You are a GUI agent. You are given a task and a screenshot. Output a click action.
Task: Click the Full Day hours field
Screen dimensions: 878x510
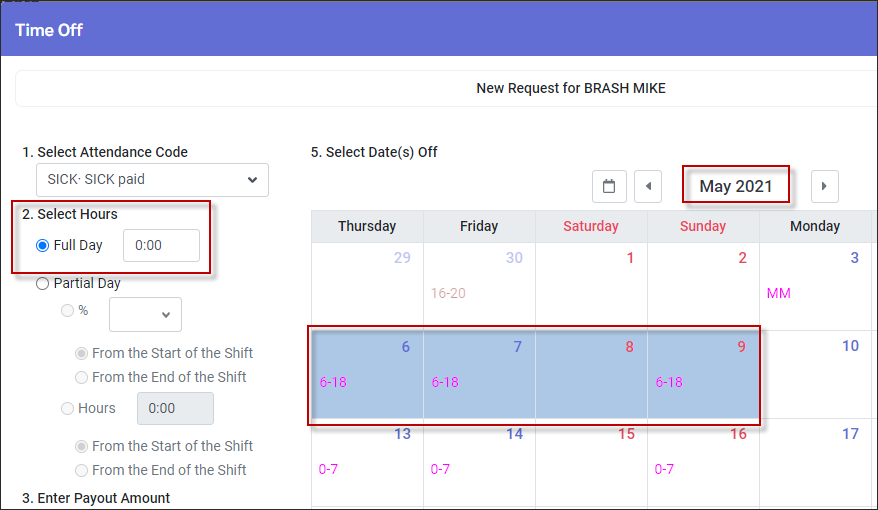(x=161, y=245)
